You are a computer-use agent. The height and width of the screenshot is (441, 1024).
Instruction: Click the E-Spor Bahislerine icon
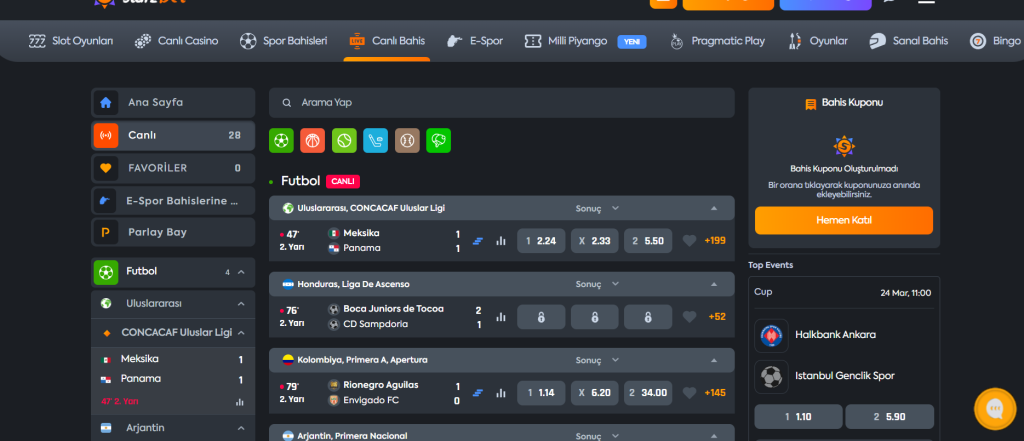pyautogui.click(x=106, y=201)
